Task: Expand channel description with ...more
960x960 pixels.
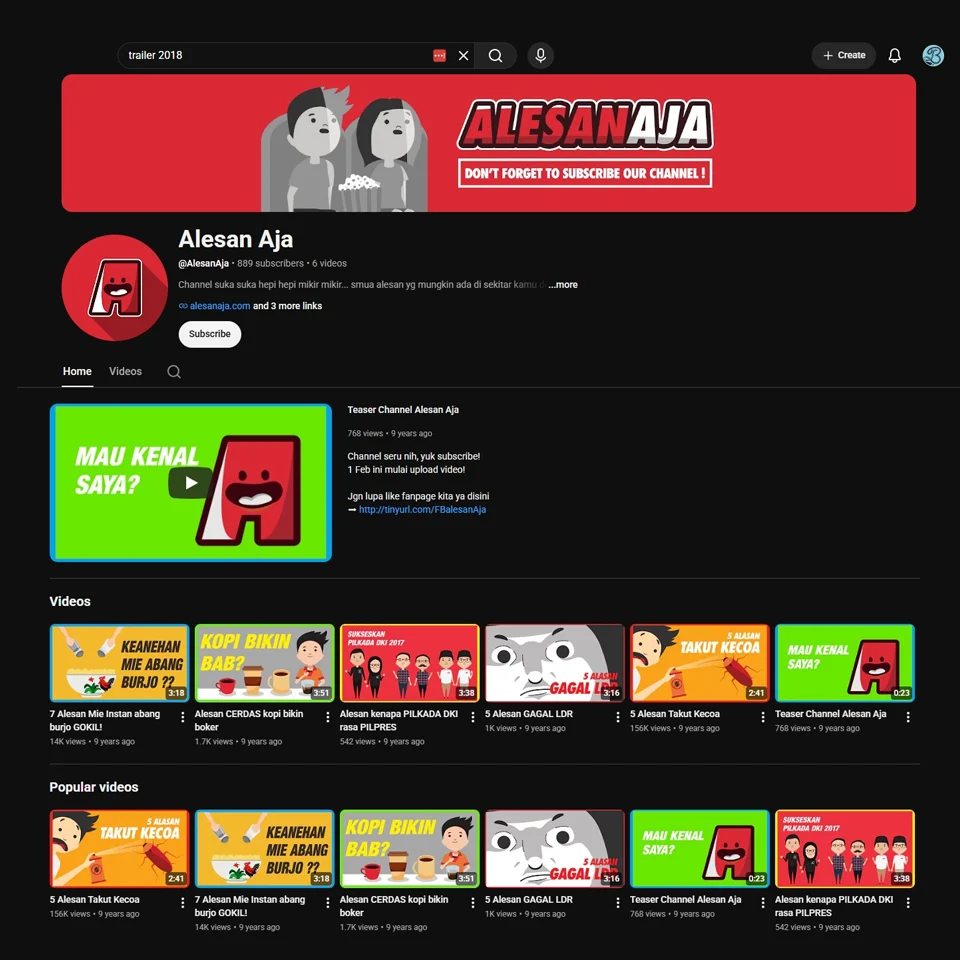Action: pos(563,285)
